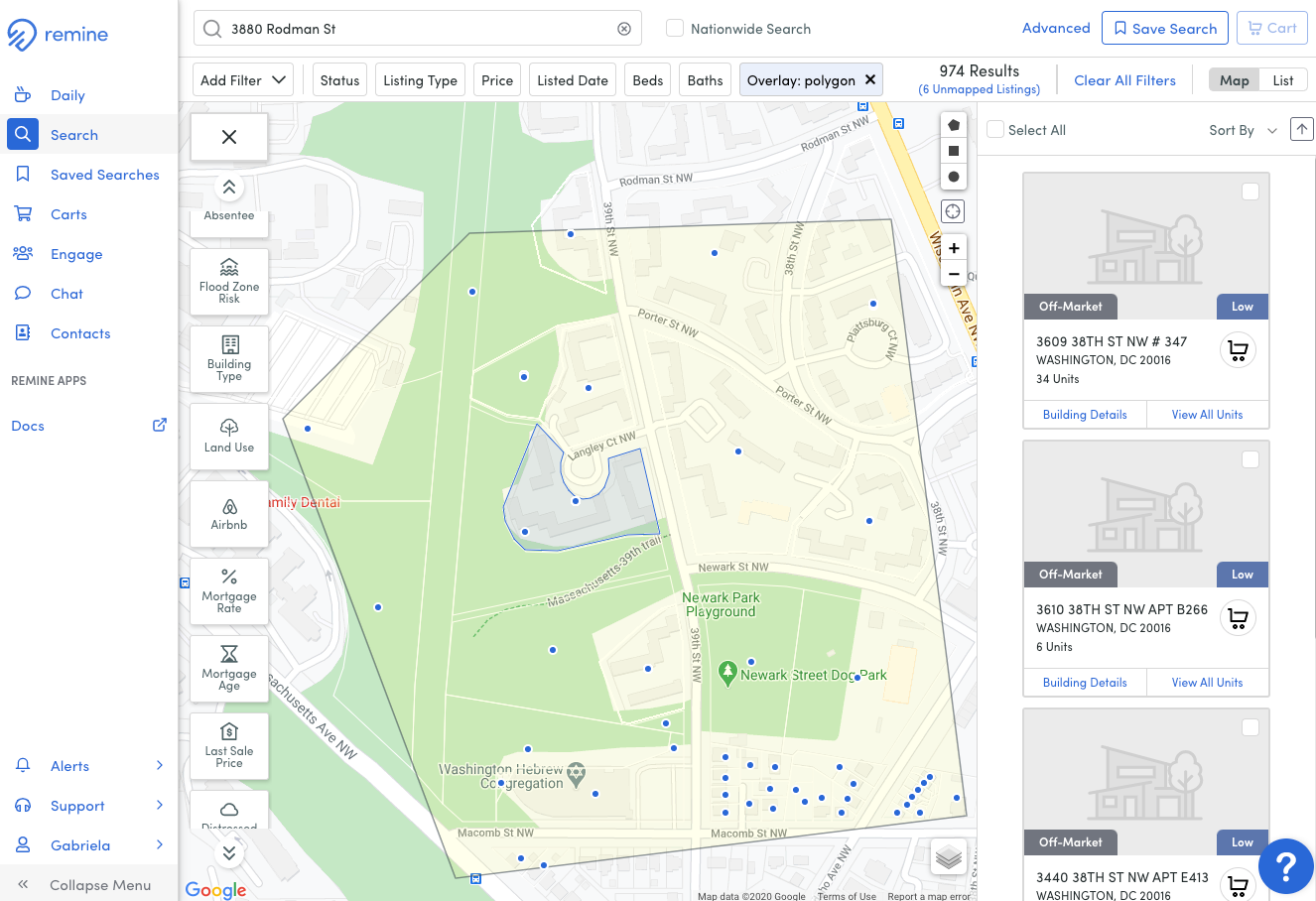1316x901 pixels.
Task: Expand the Support menu
Action: (x=89, y=806)
